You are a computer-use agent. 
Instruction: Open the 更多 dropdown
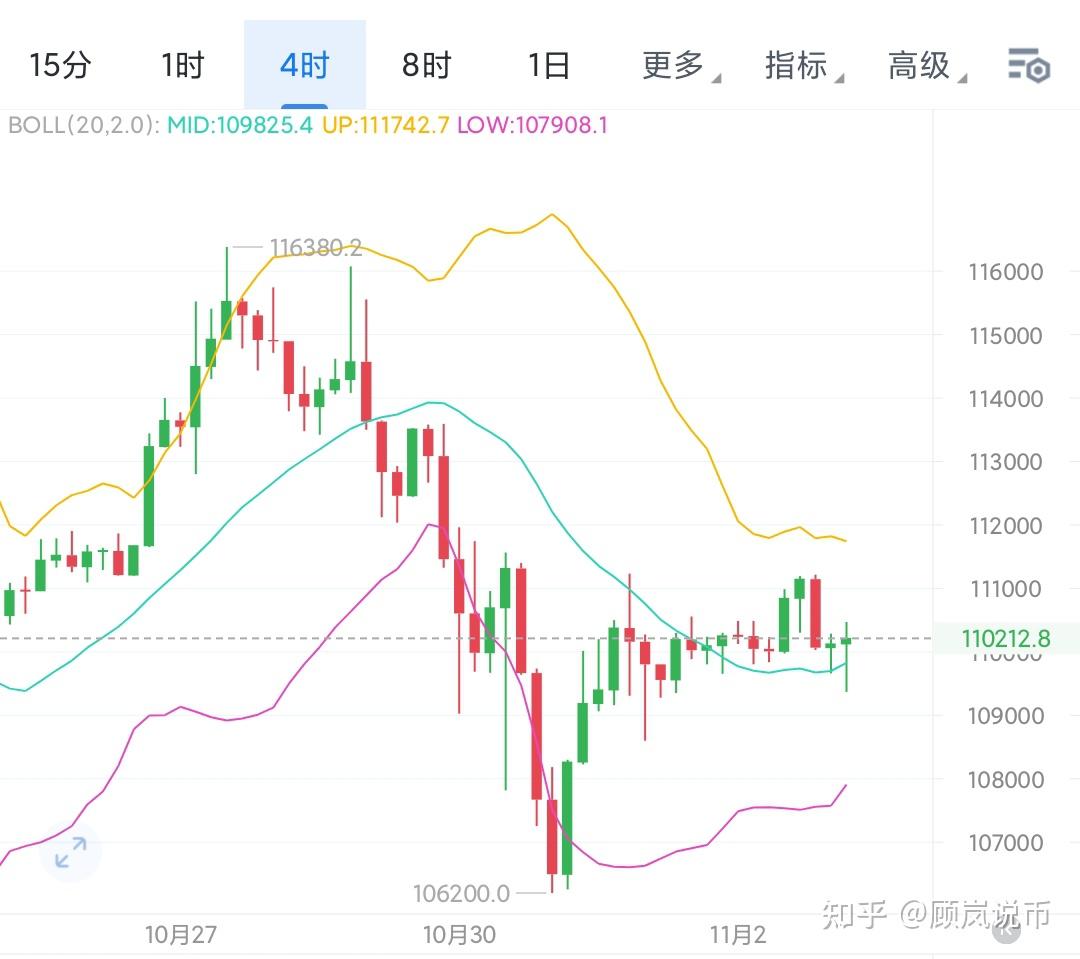[x=674, y=65]
